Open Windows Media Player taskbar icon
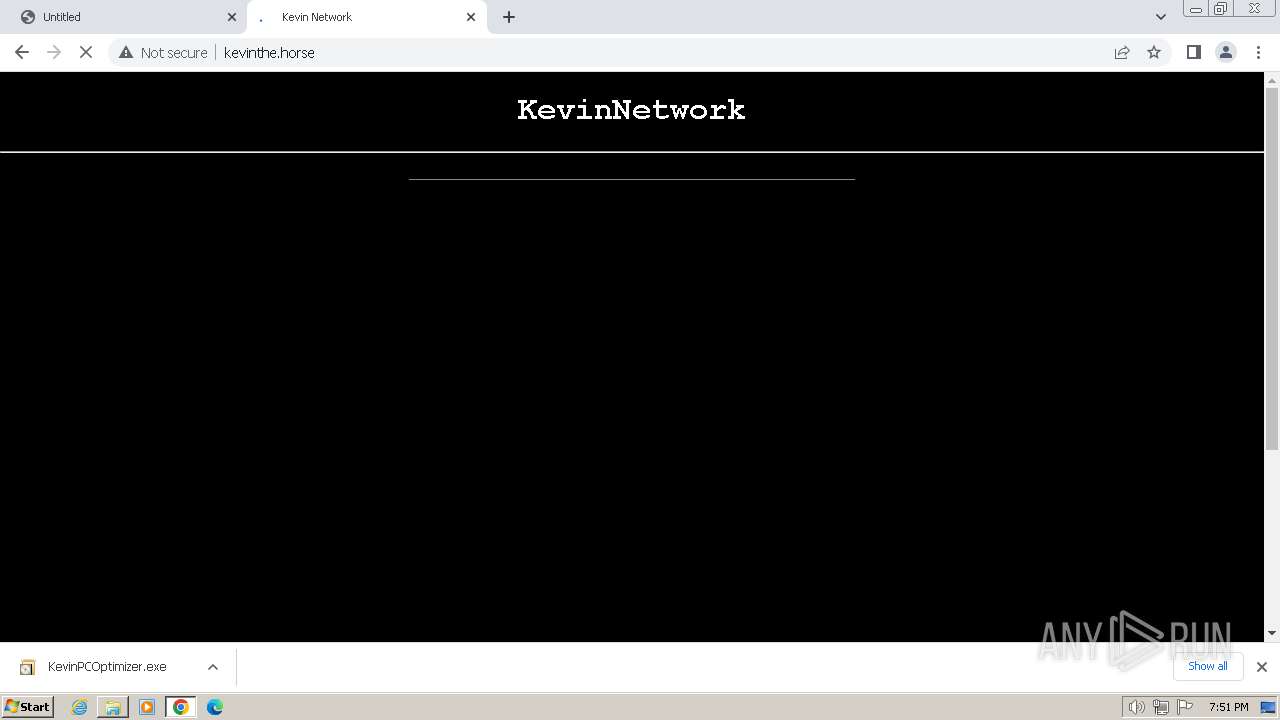 pyautogui.click(x=147, y=707)
